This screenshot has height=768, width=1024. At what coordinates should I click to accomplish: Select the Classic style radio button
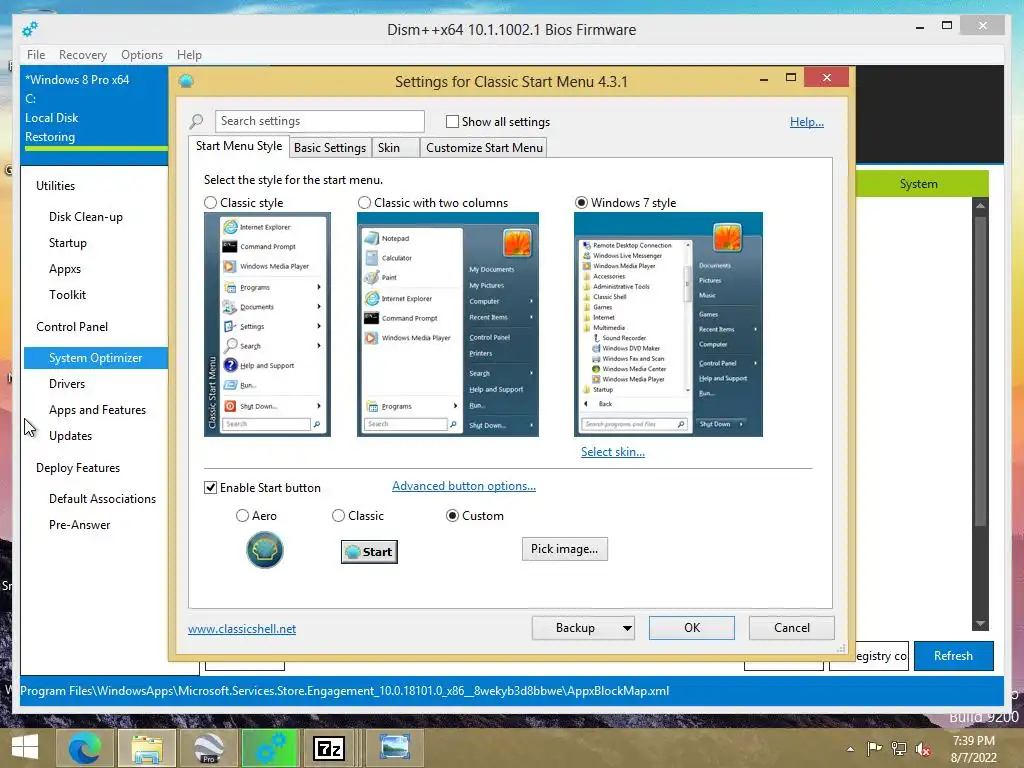click(x=210, y=202)
